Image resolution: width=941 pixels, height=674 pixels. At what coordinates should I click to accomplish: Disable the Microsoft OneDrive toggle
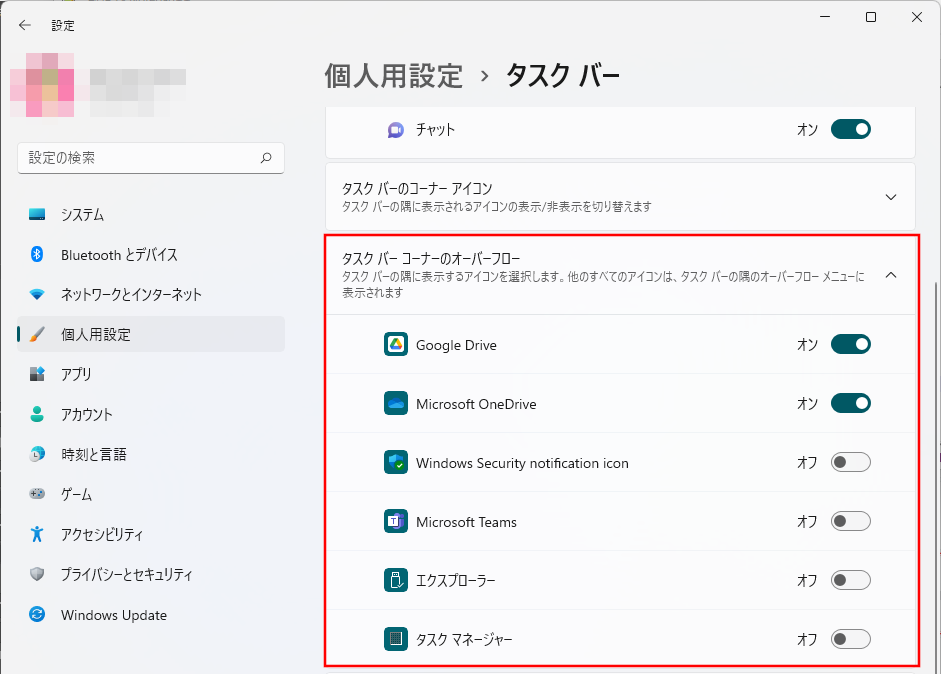coord(850,404)
